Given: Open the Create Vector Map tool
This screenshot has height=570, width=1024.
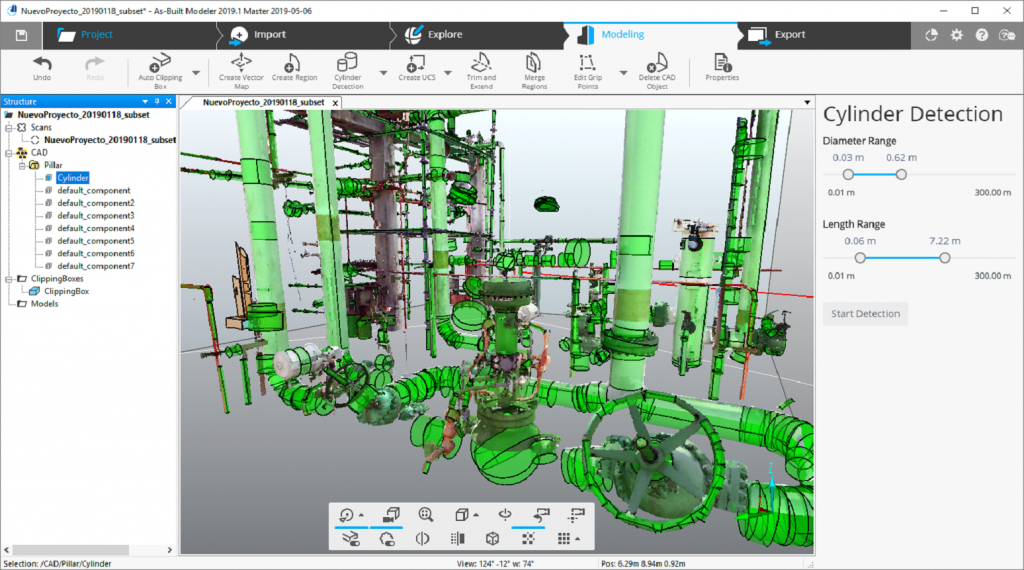Looking at the screenshot, I should (x=241, y=71).
